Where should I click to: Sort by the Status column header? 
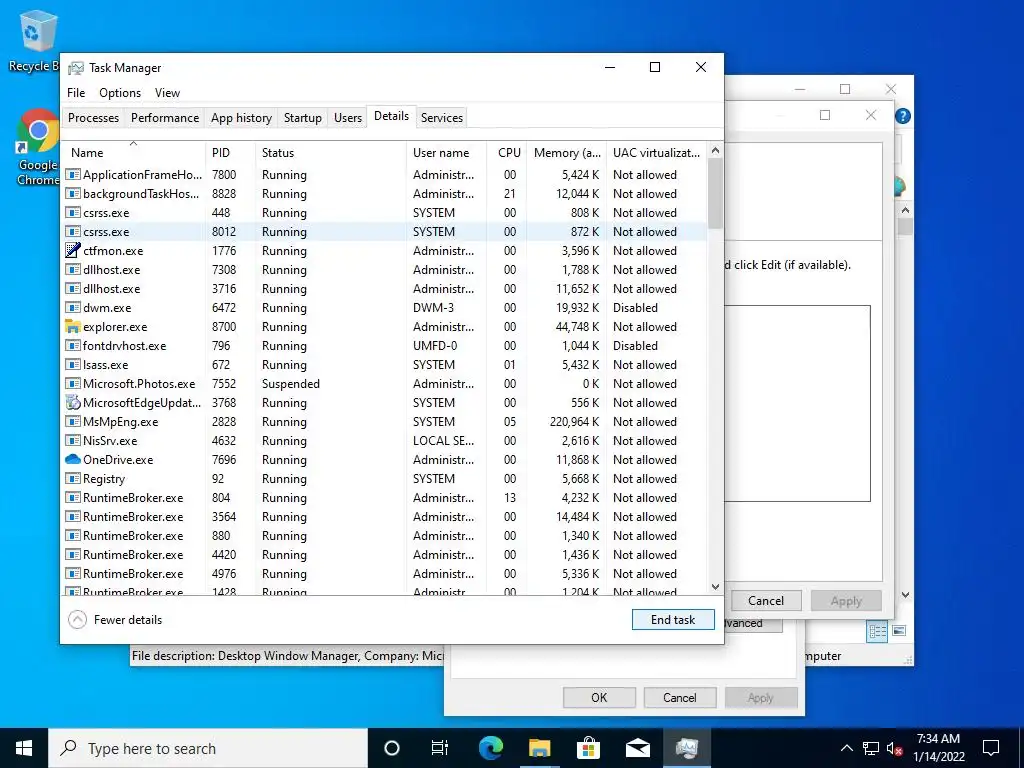coord(330,153)
